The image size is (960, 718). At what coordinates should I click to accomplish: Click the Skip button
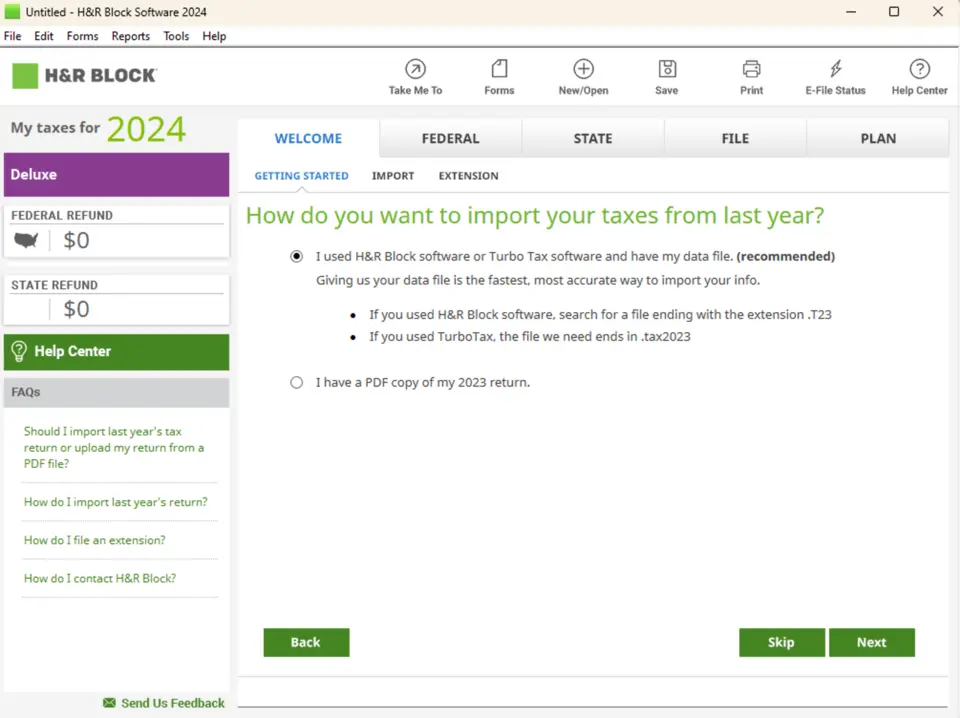[x=781, y=642]
